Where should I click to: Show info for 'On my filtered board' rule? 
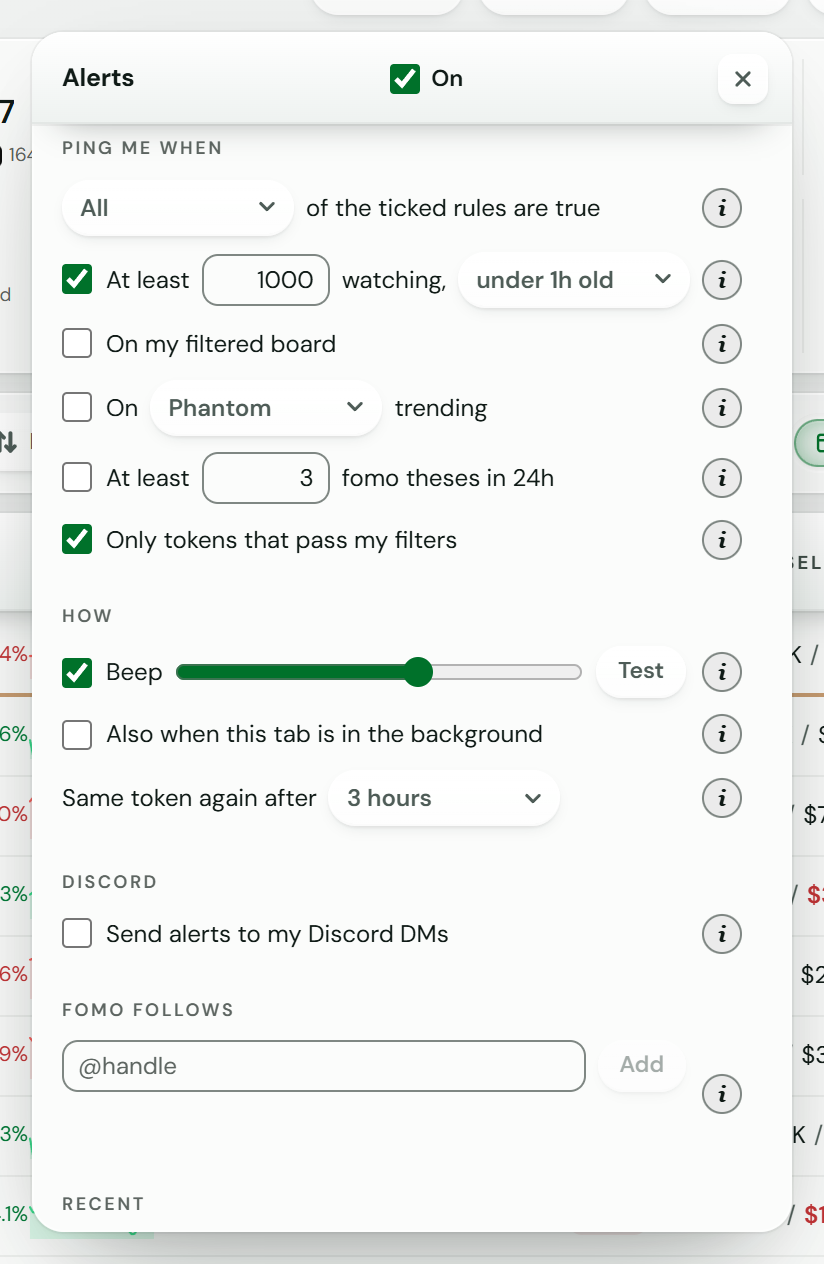722,344
